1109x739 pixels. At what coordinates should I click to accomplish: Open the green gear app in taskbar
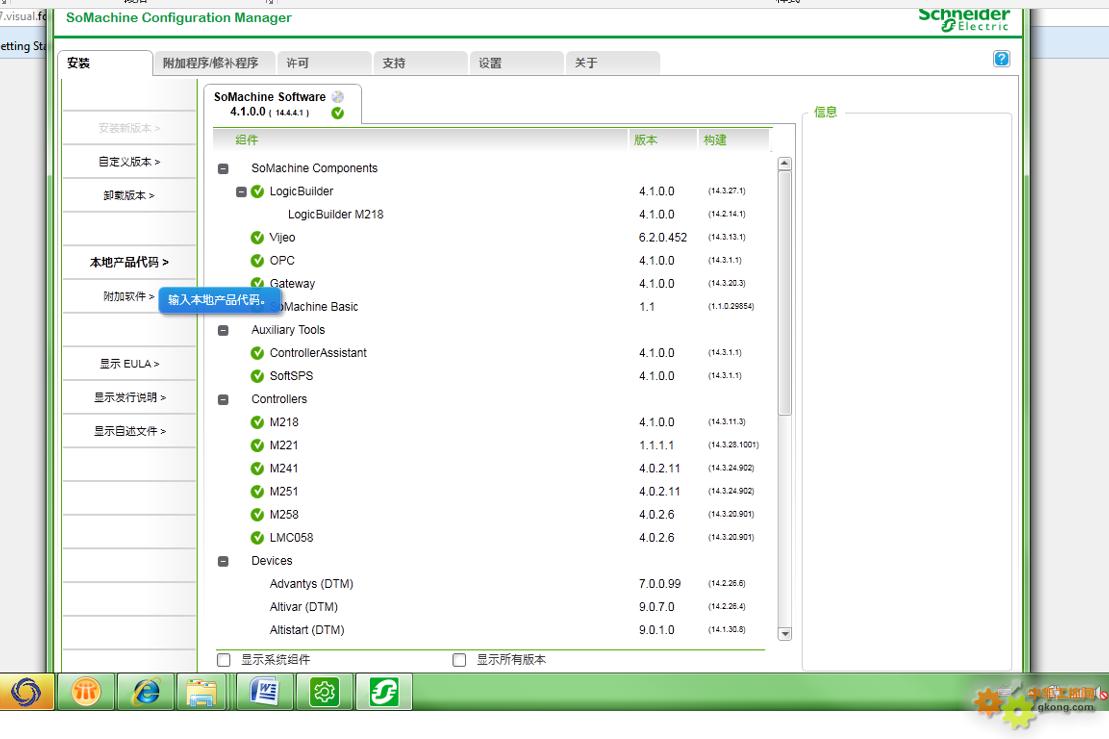[324, 692]
